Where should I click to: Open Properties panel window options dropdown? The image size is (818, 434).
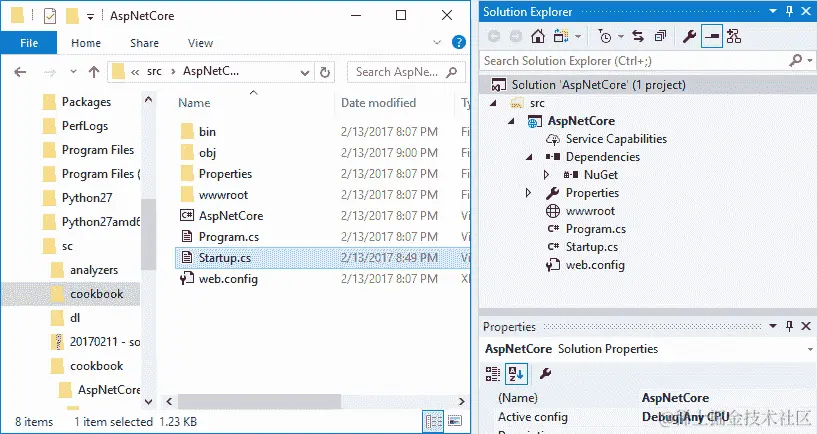tap(773, 326)
